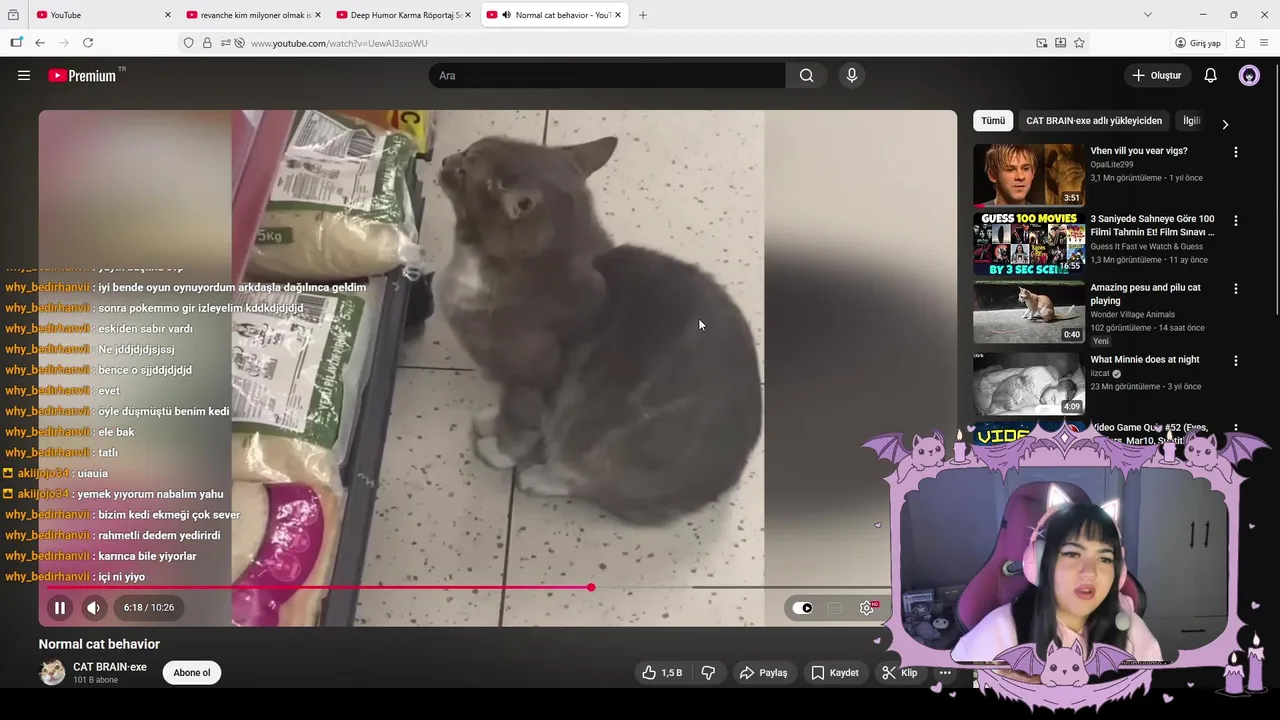Mute the tab via its audio icon
Screen dimensions: 1280x720
506,15
